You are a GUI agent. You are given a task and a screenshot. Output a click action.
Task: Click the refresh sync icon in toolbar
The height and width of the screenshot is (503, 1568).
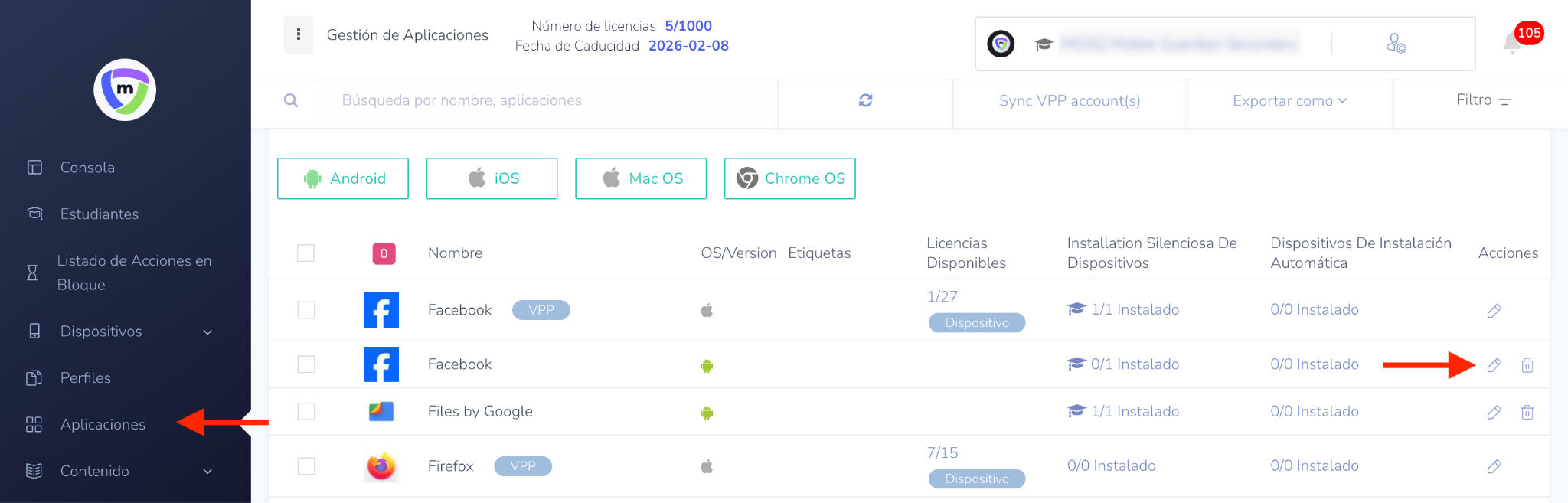tap(865, 100)
